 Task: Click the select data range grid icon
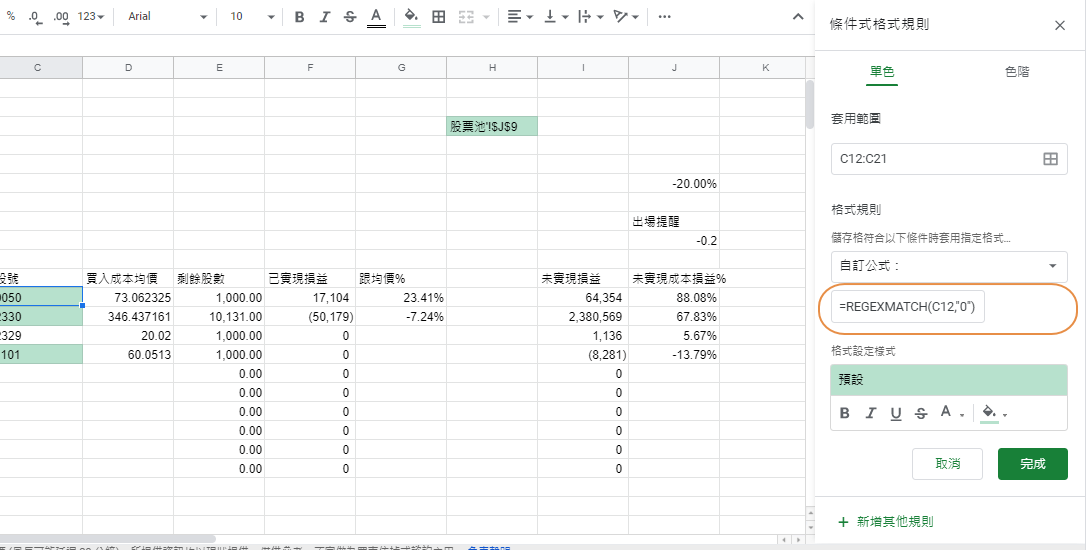(1050, 159)
